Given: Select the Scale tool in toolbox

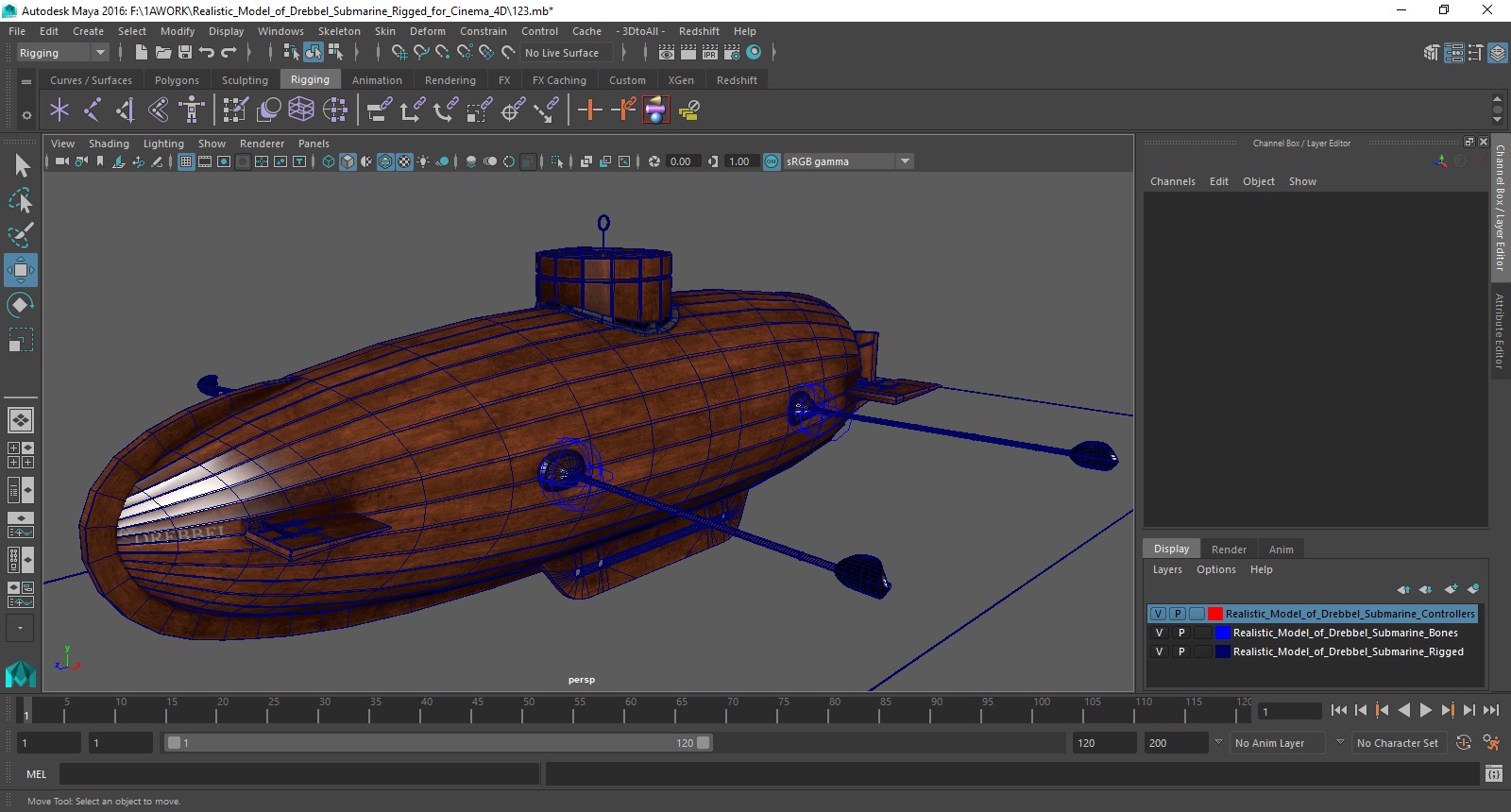Looking at the screenshot, I should point(20,339).
